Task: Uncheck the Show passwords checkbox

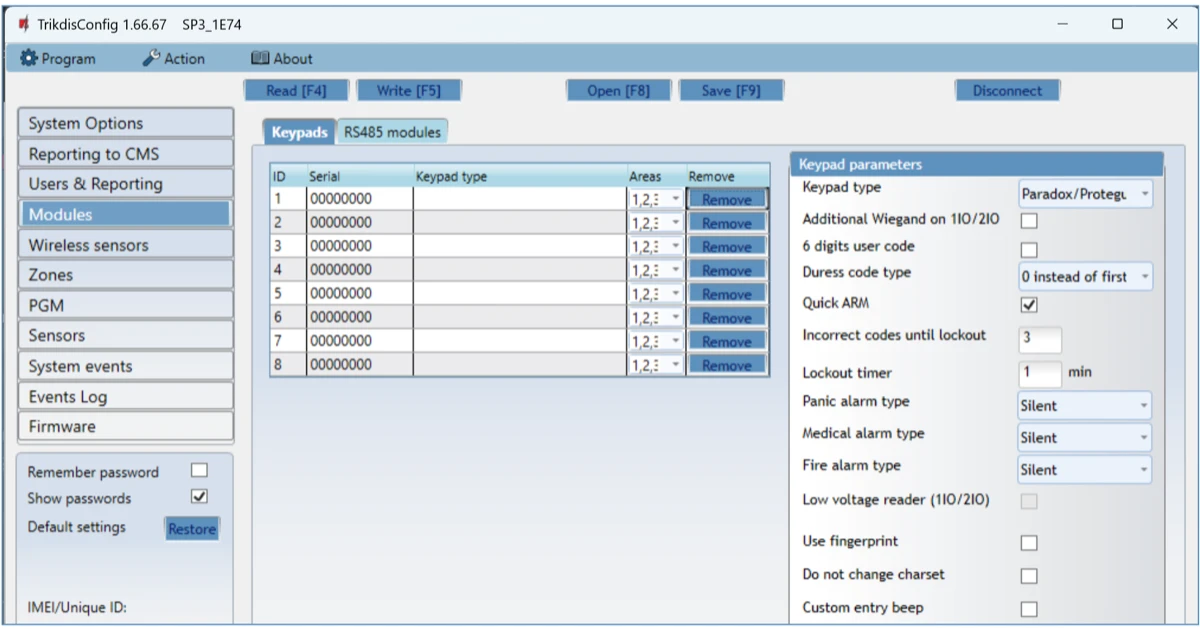Action: (199, 497)
